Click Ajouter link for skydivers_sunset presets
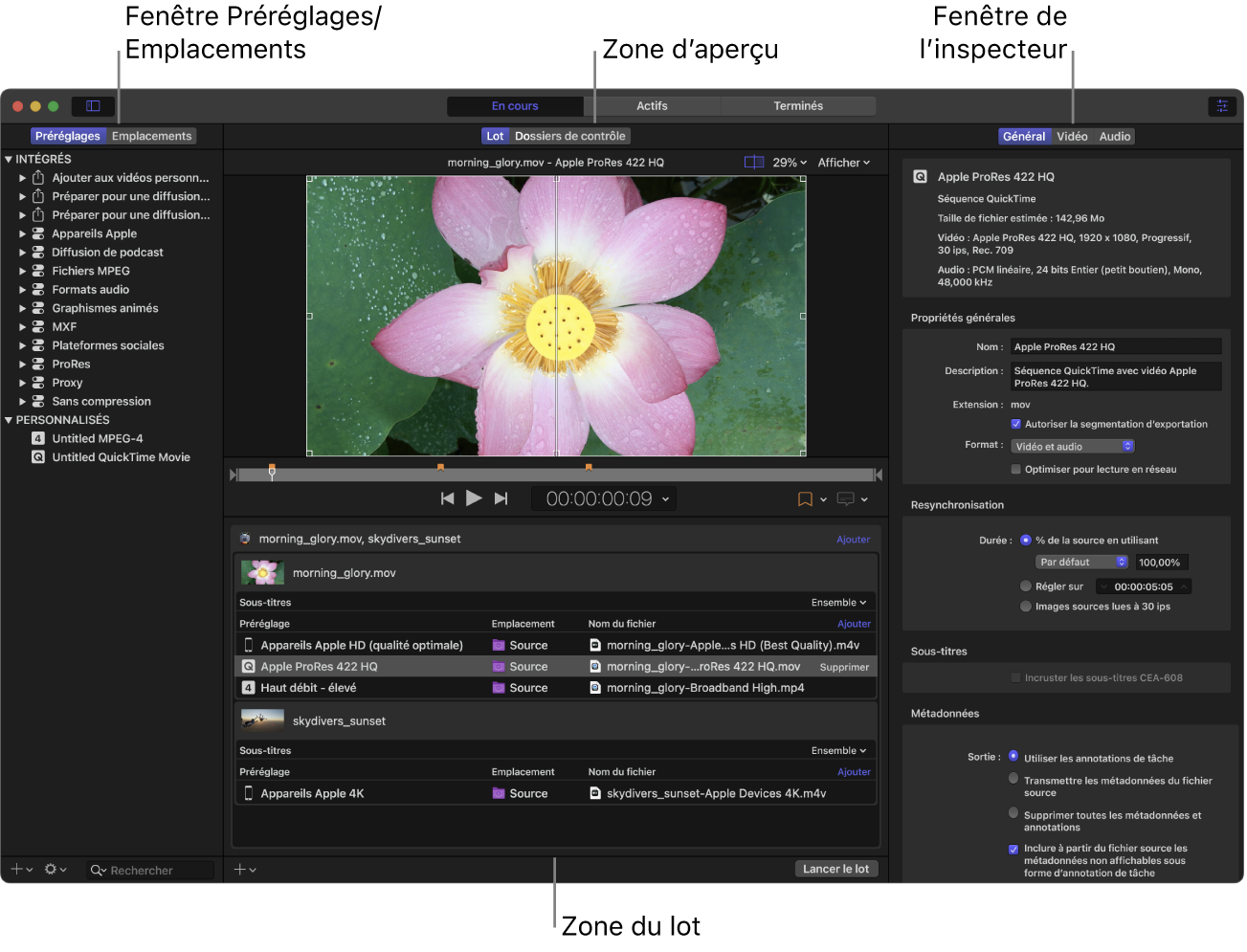 point(854,772)
